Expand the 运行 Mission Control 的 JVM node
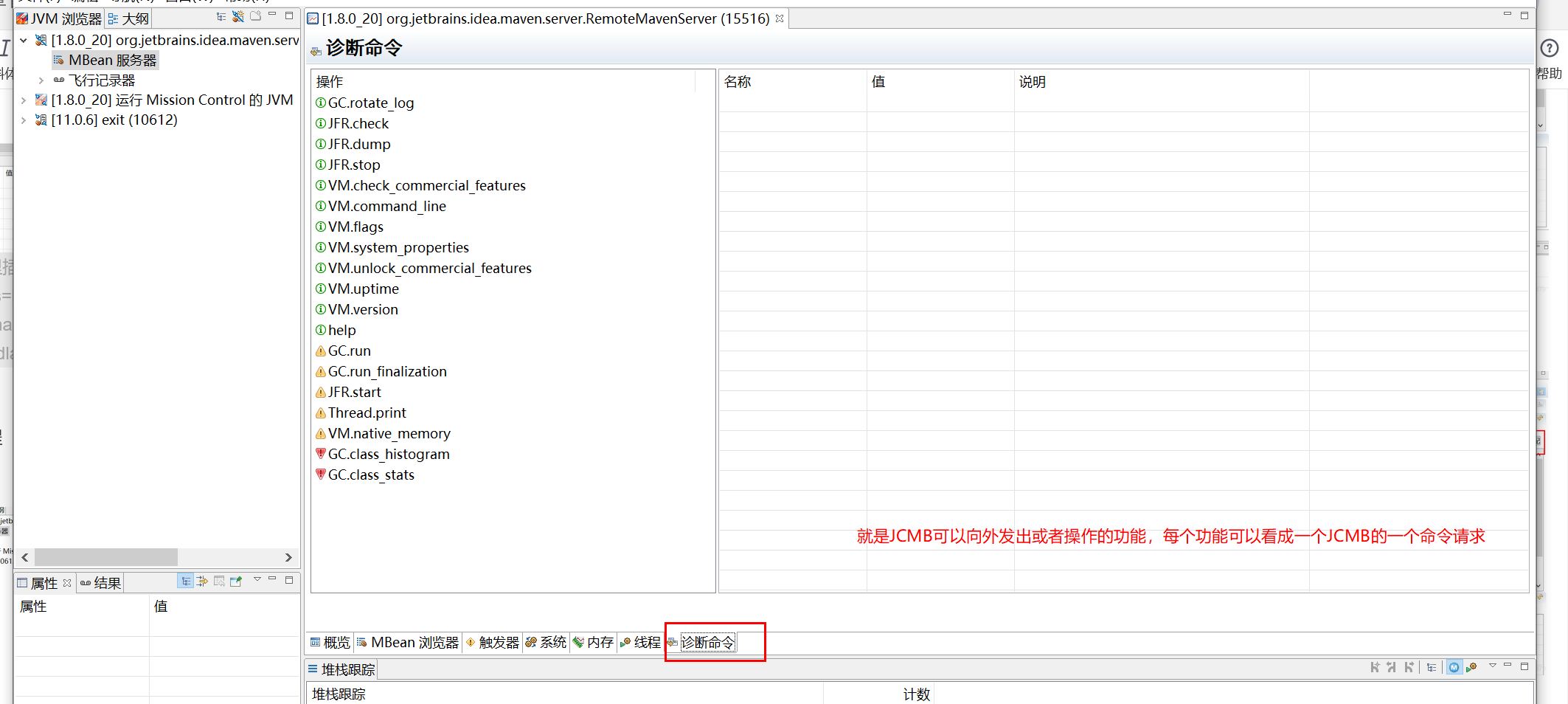The image size is (1568, 704). (x=24, y=100)
